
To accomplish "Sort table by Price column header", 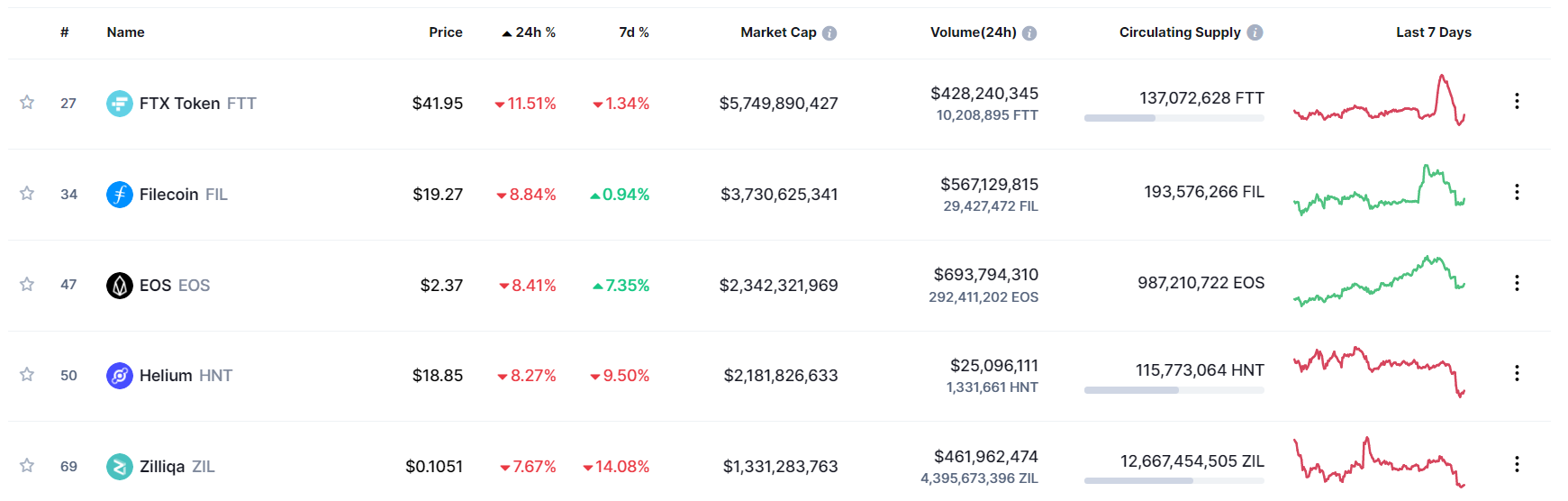I will (x=445, y=32).
